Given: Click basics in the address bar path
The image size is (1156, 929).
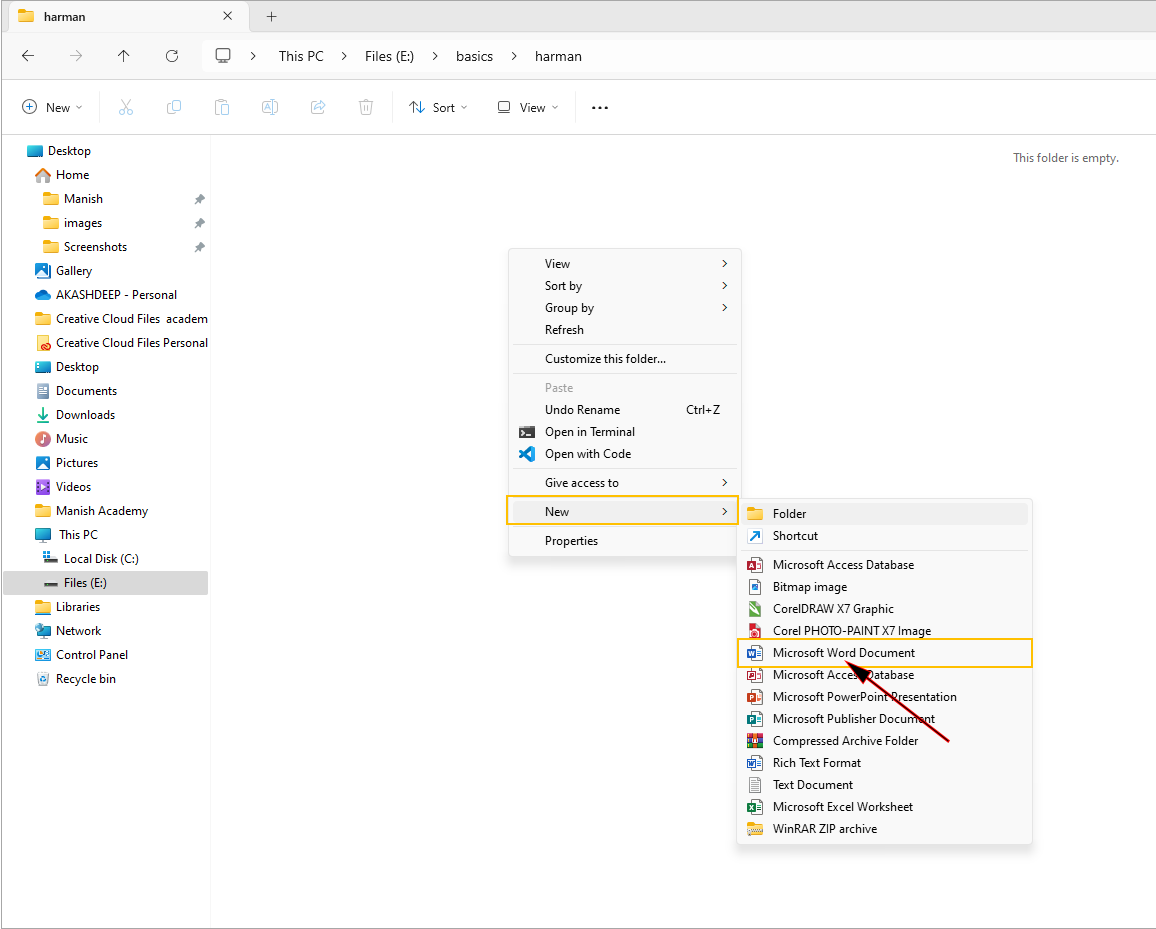Looking at the screenshot, I should tap(474, 56).
